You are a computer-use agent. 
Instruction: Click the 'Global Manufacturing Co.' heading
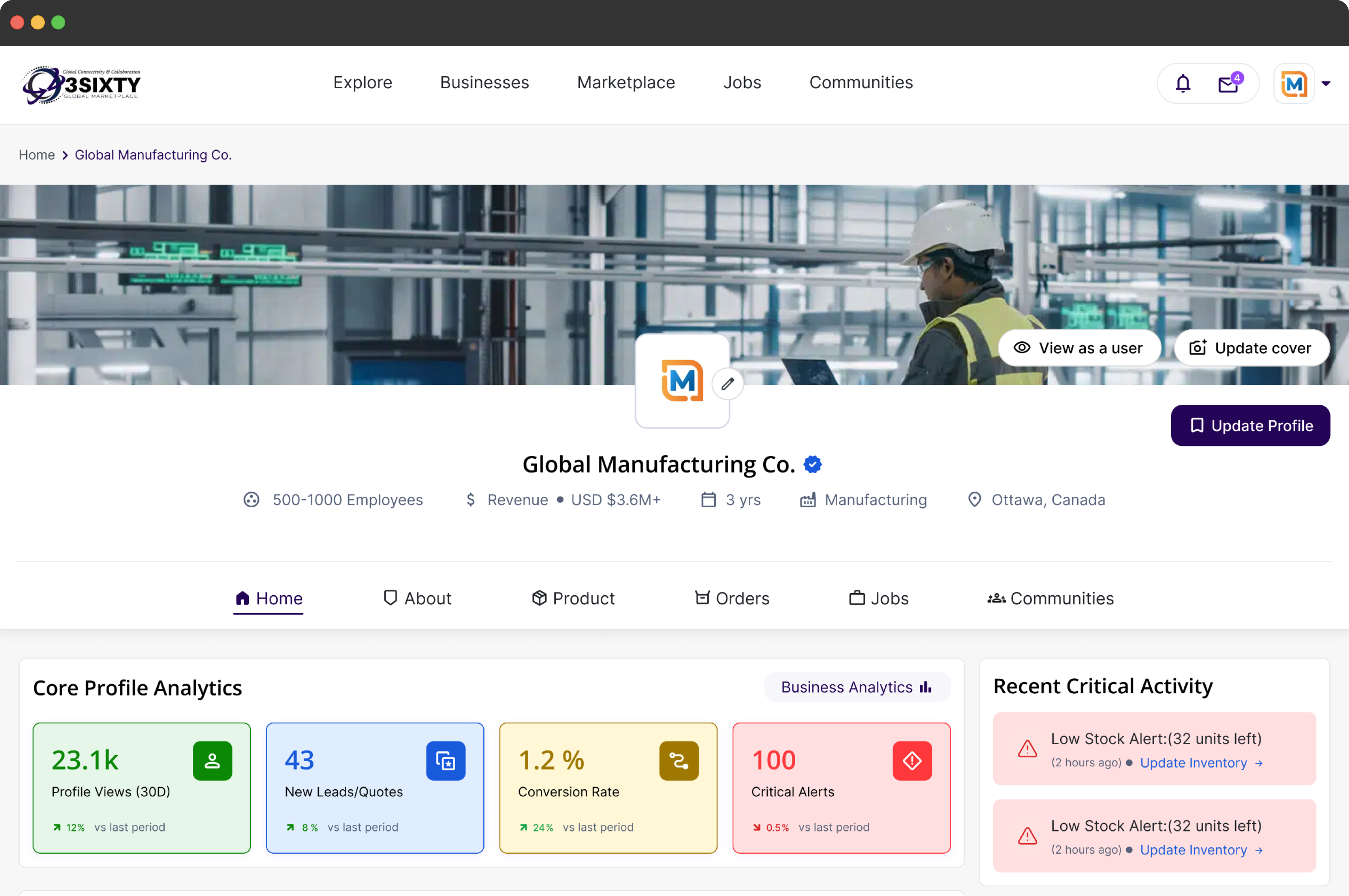[x=659, y=465]
